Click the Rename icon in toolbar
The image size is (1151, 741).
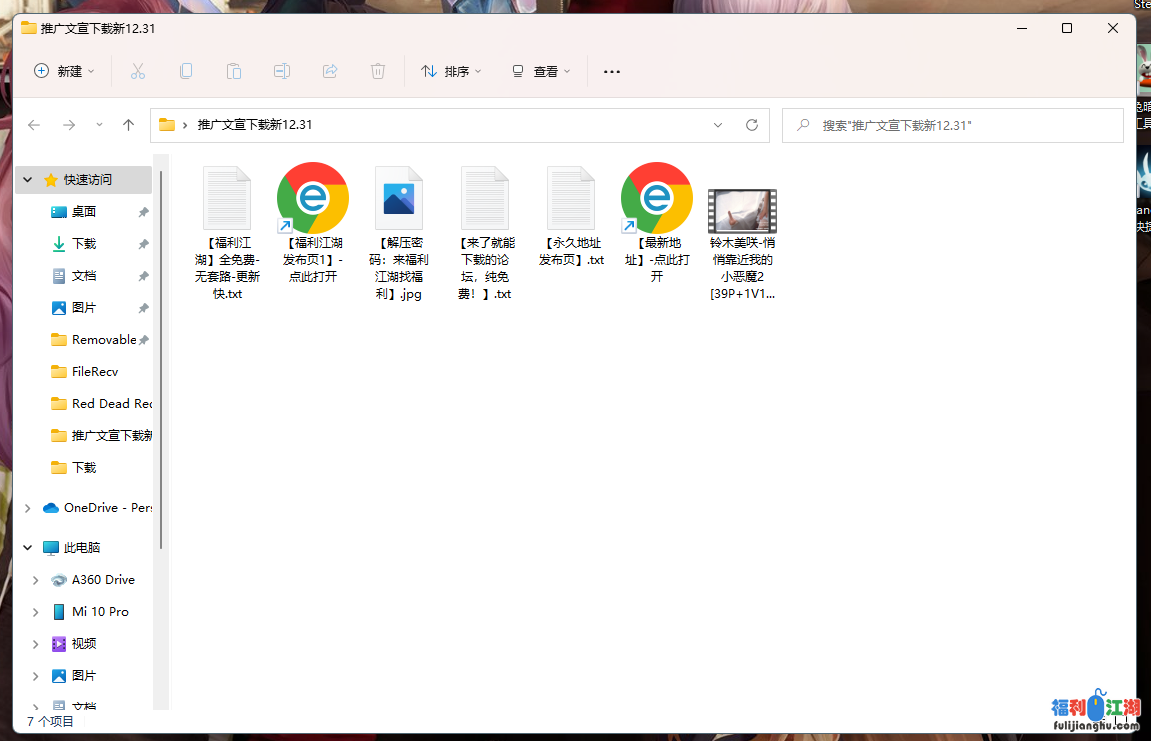282,71
